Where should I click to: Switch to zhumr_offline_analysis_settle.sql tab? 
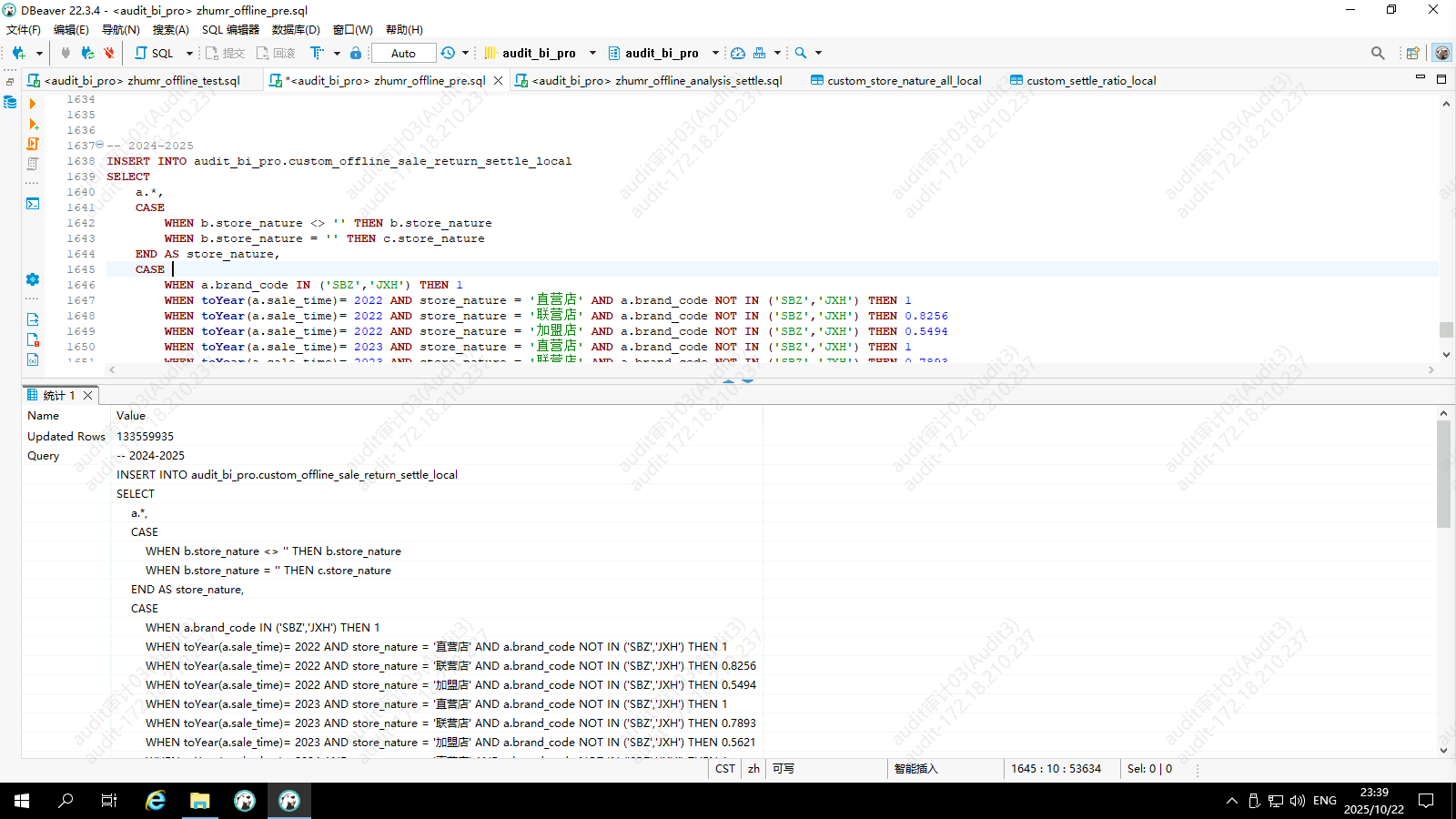point(655,80)
